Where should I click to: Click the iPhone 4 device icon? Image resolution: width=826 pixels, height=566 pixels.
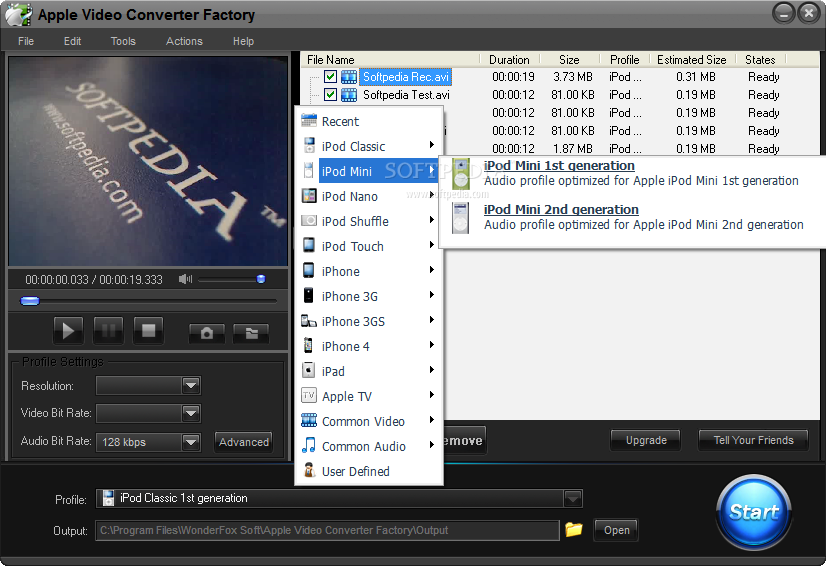(309, 346)
